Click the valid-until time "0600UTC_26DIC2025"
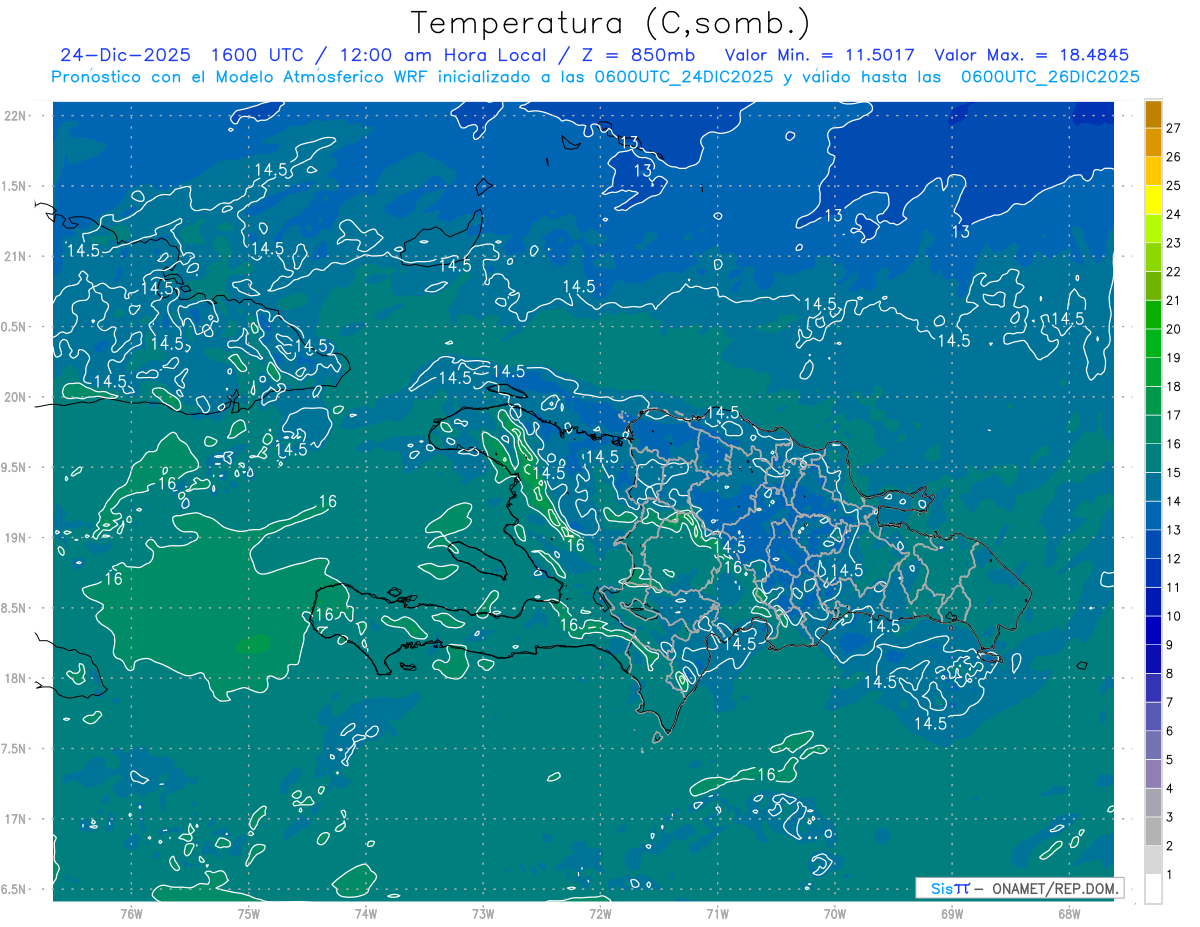 1050,77
